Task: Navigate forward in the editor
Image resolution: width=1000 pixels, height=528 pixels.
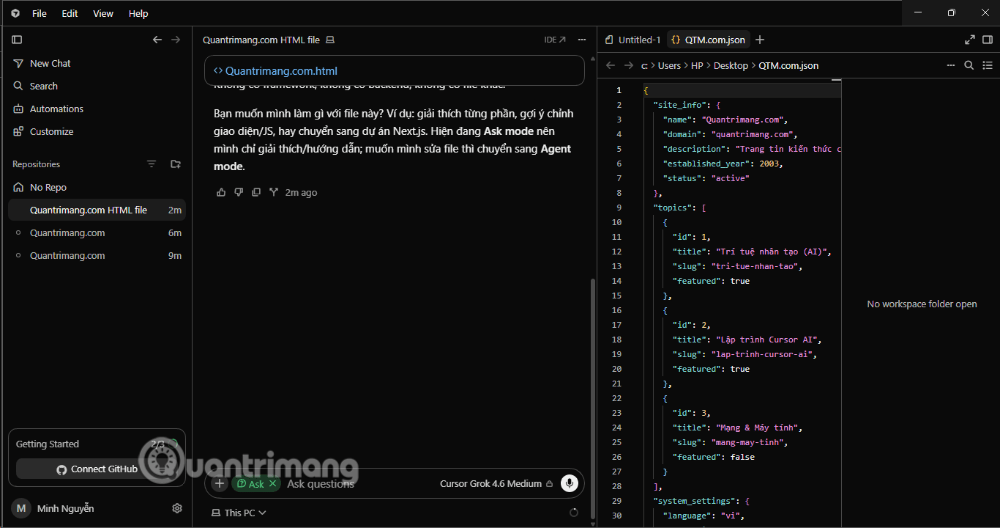Action: pos(629,65)
